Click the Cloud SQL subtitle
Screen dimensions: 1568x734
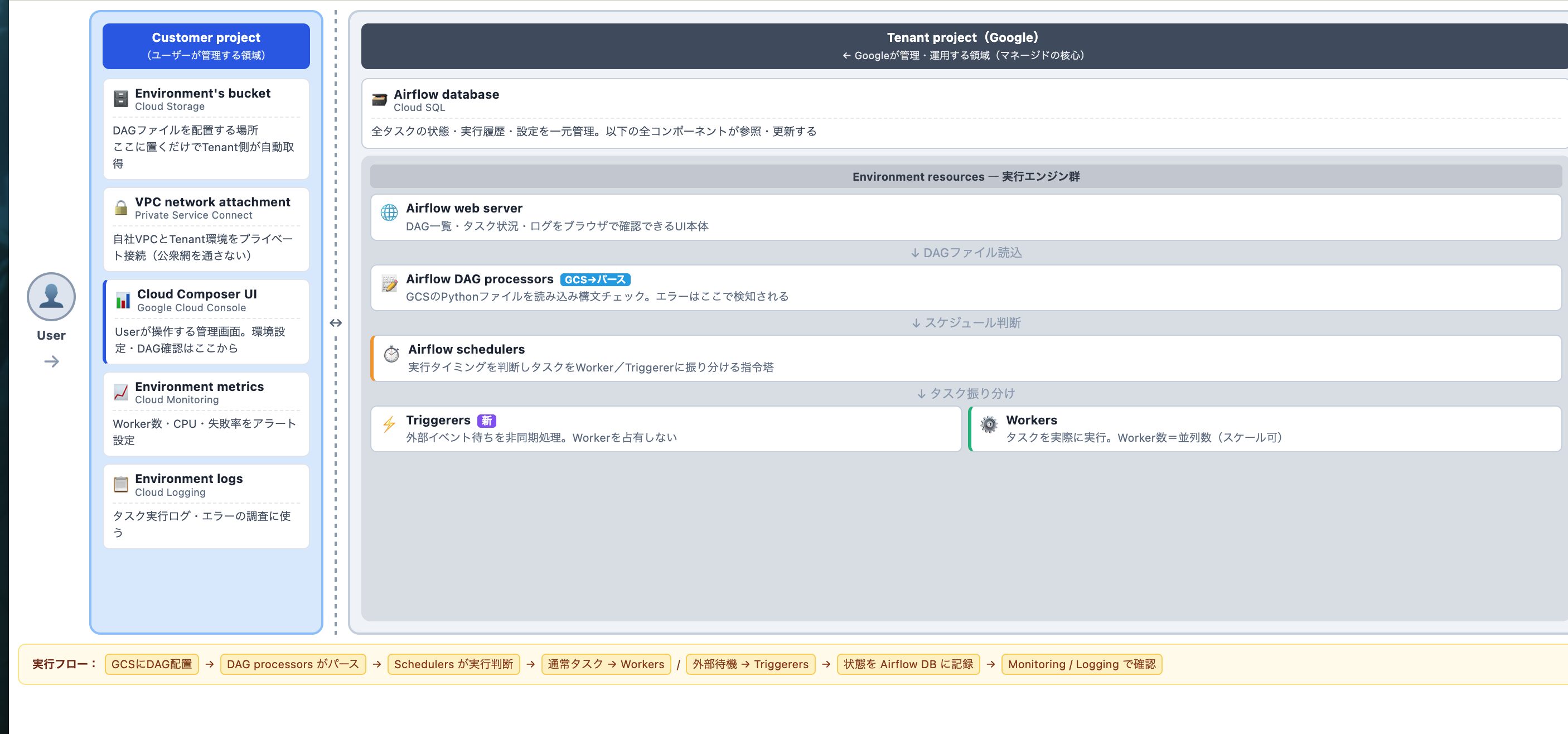coord(419,108)
